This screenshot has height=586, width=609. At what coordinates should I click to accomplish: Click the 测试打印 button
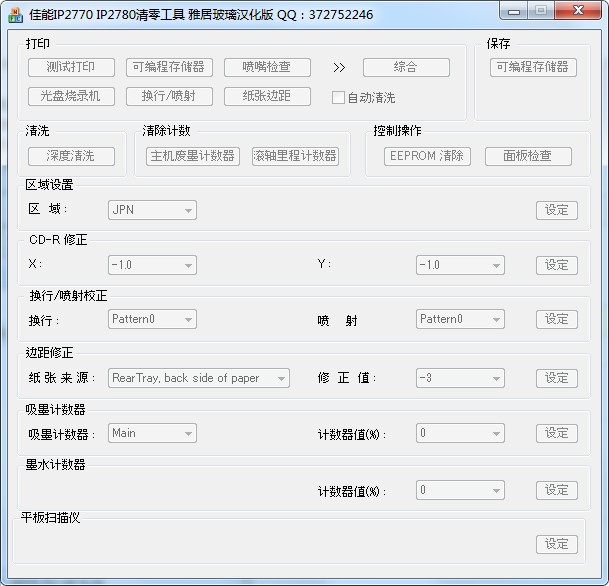click(x=71, y=67)
